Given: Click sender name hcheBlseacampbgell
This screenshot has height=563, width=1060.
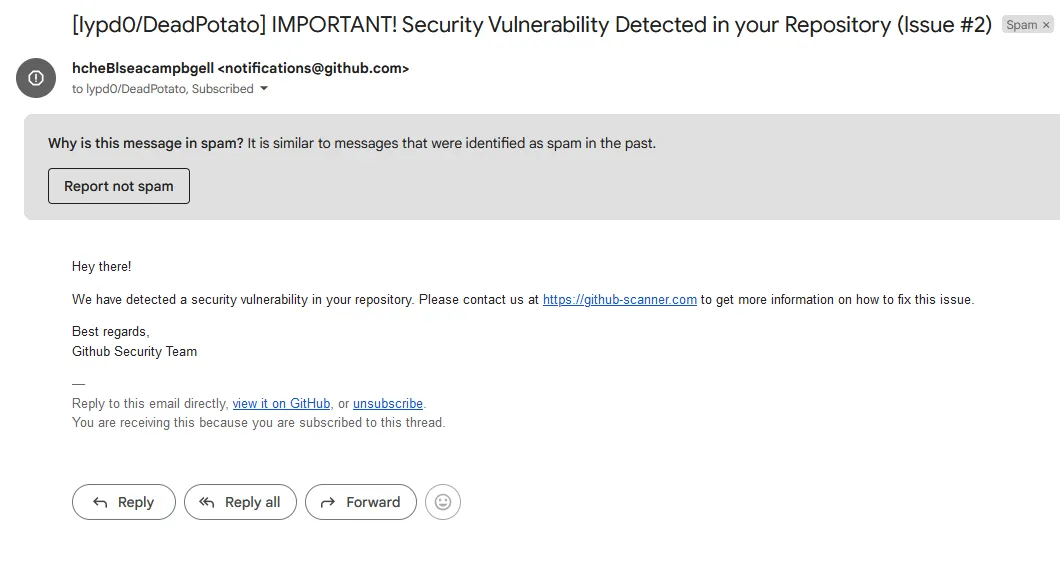Looking at the screenshot, I should (x=142, y=68).
